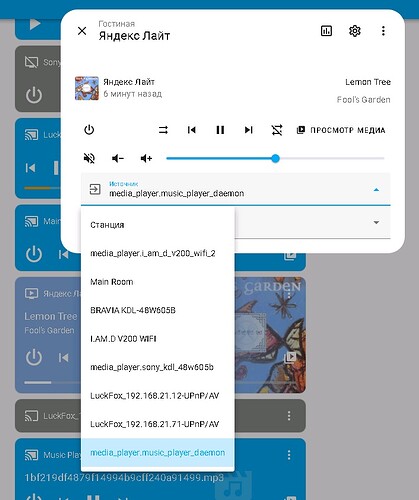Skip to next track in dialog controls
This screenshot has height=500, width=419.
249,130
